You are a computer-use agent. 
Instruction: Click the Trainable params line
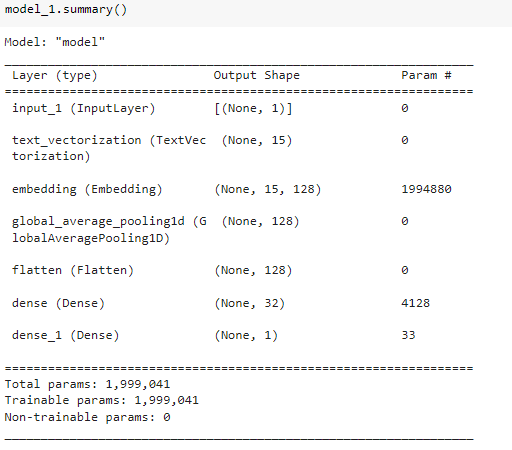click(102, 400)
